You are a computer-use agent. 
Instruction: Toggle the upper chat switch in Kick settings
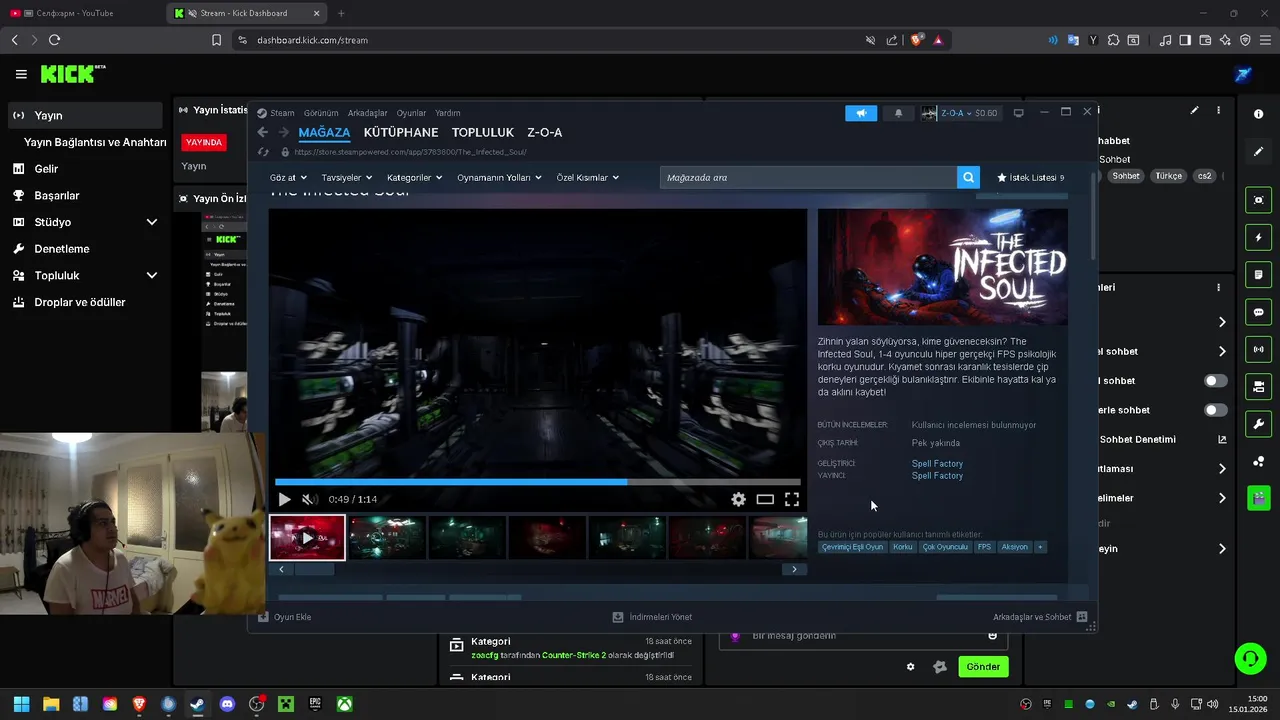click(1215, 381)
